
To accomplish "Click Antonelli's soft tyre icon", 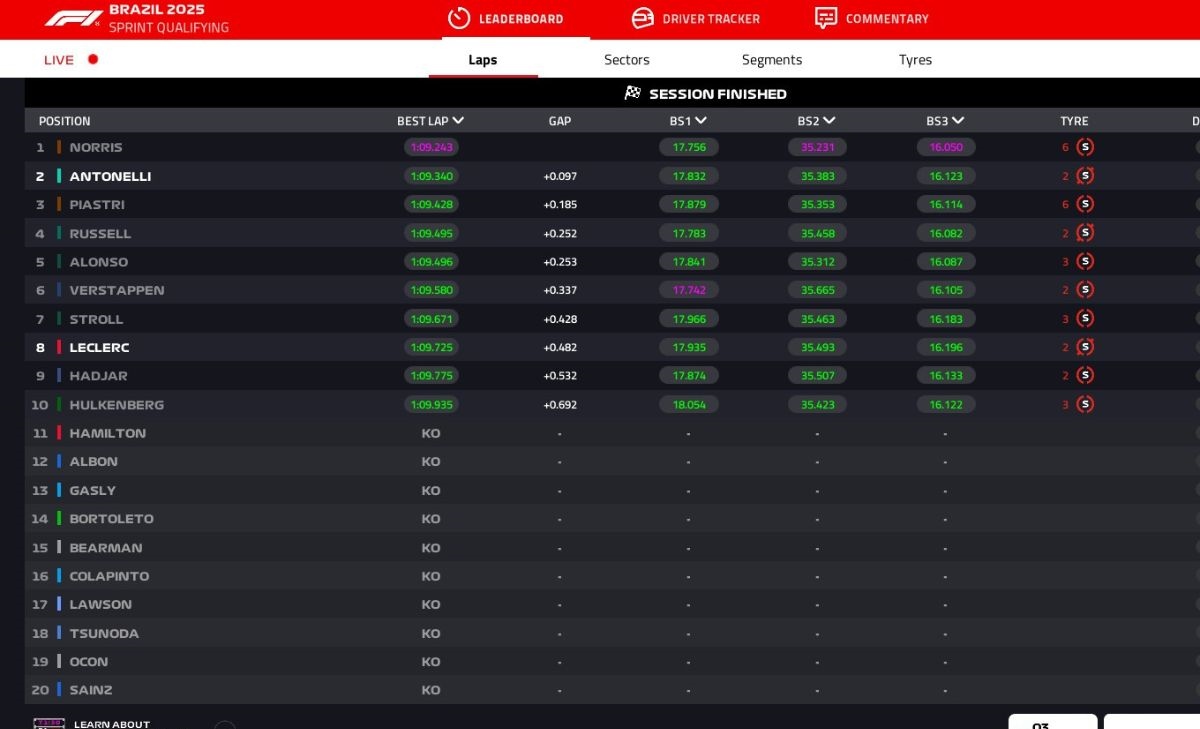I will [1084, 175].
